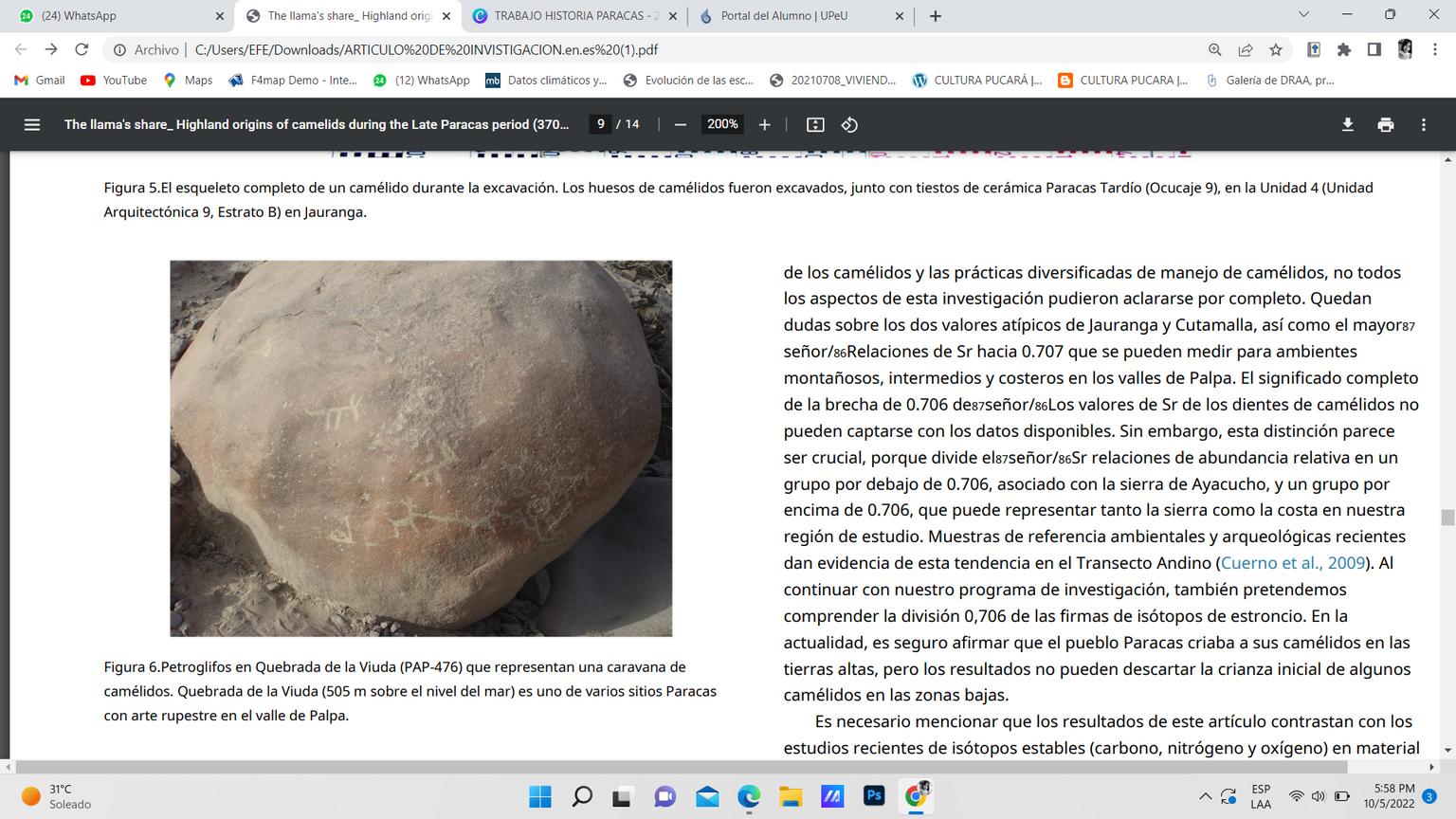
Task: Share this page icon in address bar
Action: 1246,49
